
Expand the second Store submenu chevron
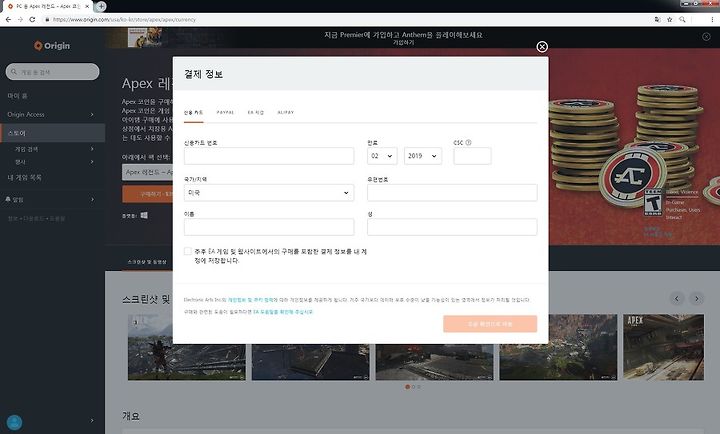[92, 162]
